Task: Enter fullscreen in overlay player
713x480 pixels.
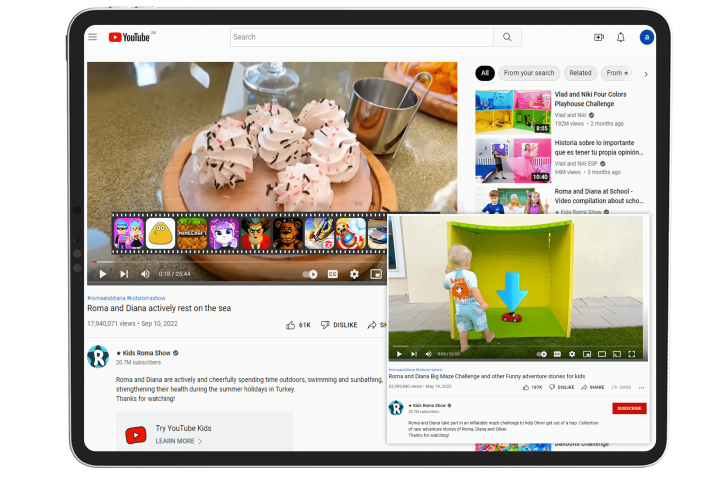Action: 632,354
